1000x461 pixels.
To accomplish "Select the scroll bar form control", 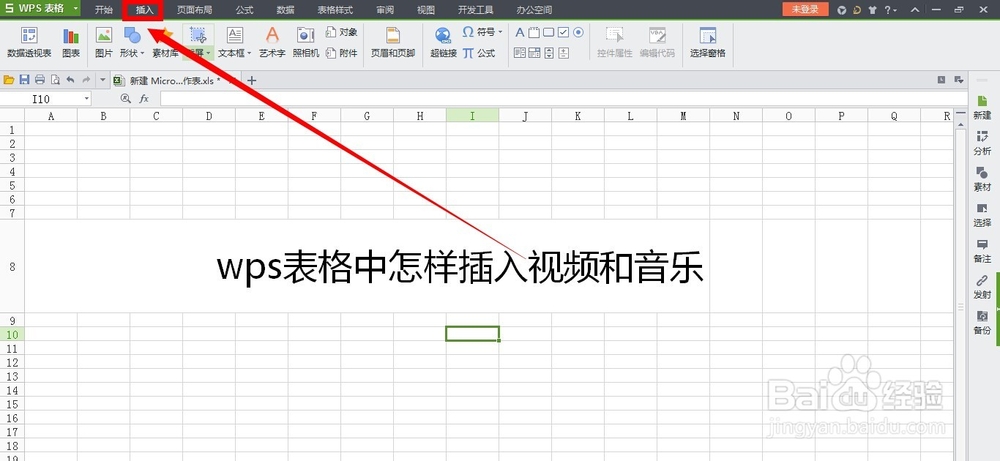I will point(550,53).
